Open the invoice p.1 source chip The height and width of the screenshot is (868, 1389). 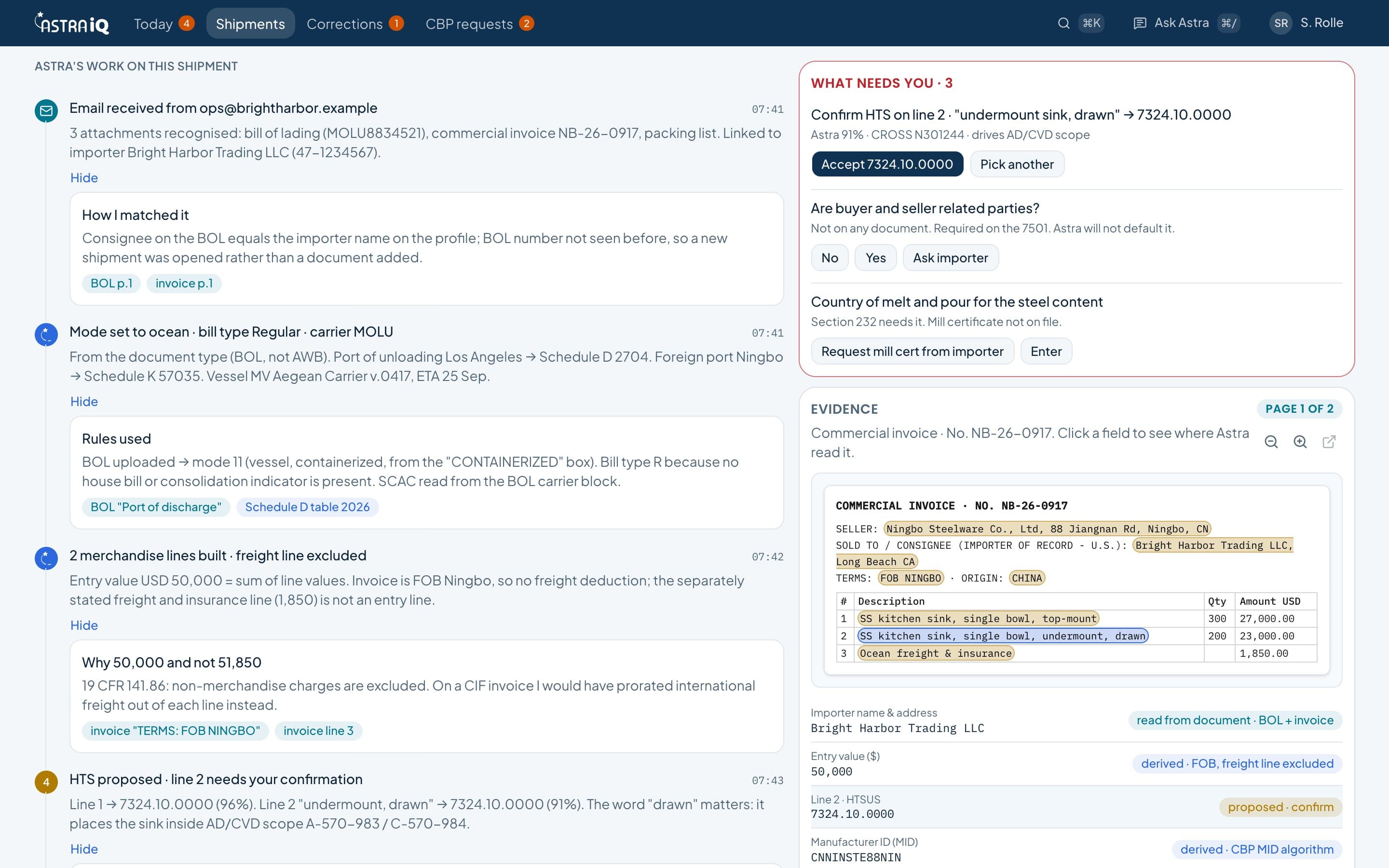(184, 283)
